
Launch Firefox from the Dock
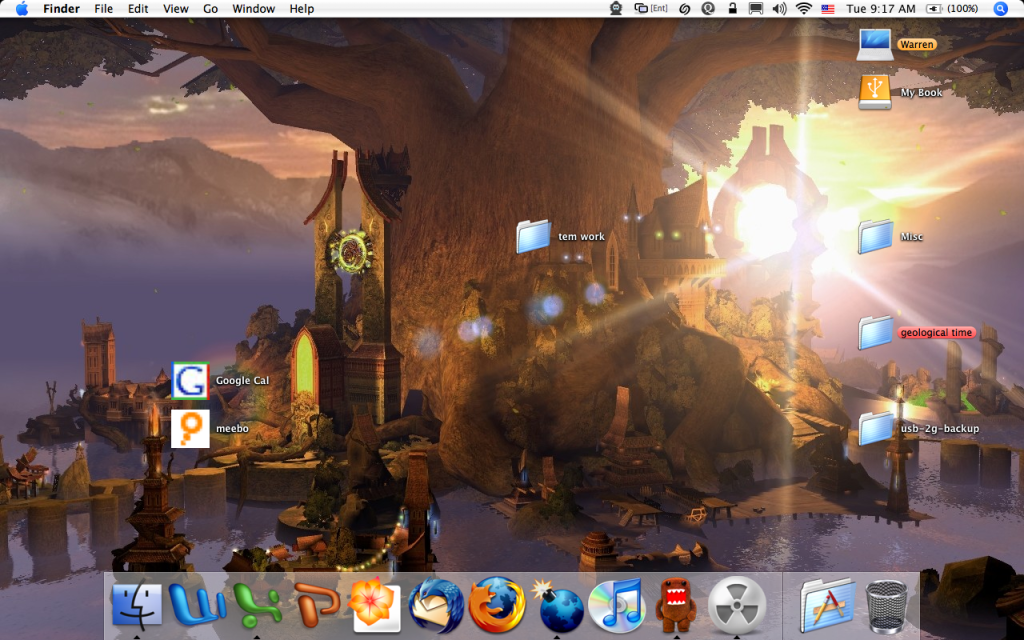pos(497,604)
